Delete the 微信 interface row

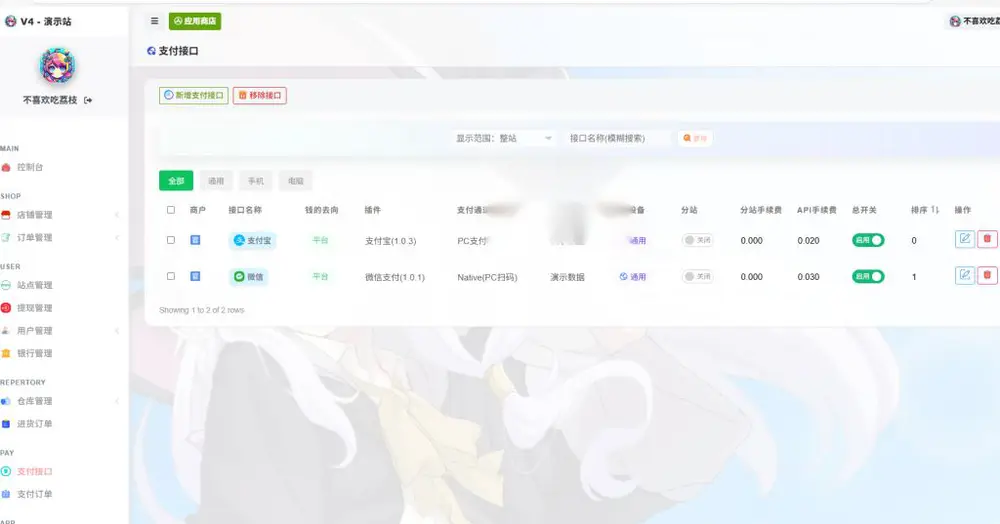pyautogui.click(x=987, y=275)
